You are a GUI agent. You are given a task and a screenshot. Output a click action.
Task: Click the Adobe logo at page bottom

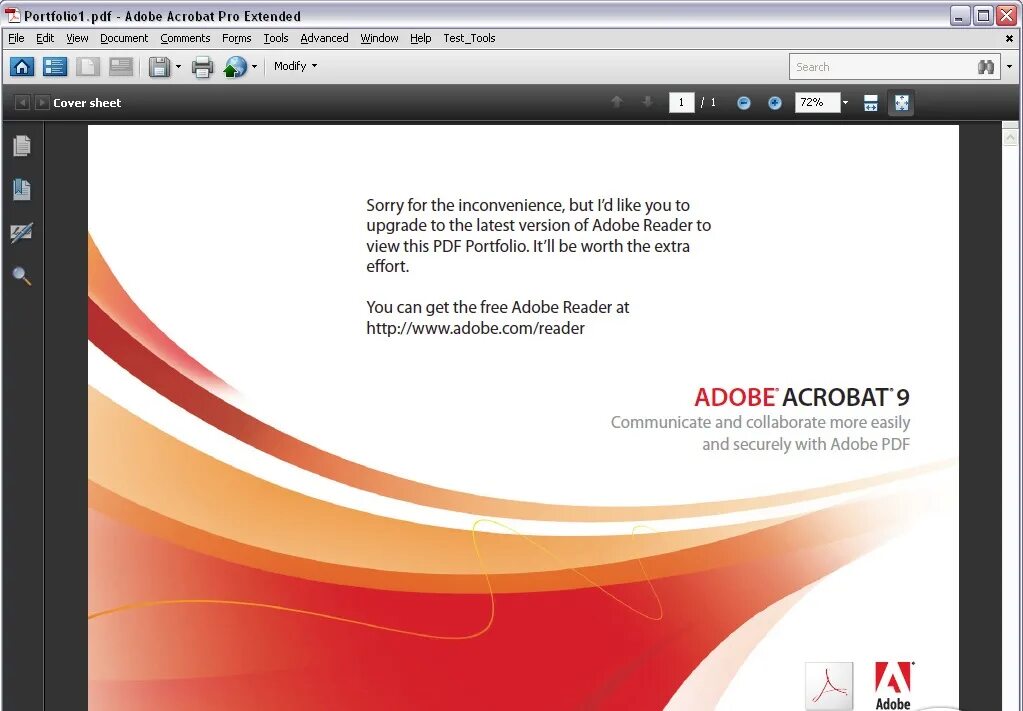(894, 686)
